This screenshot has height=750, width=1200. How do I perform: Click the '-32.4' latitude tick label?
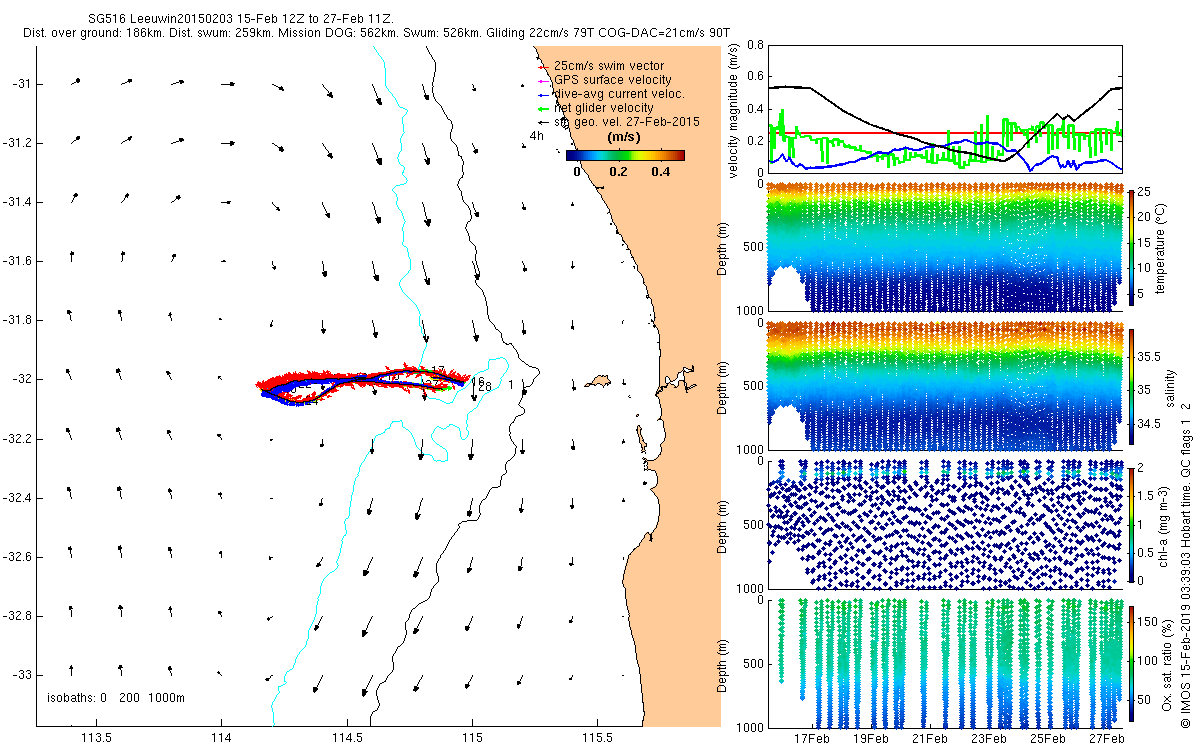(x=17, y=498)
